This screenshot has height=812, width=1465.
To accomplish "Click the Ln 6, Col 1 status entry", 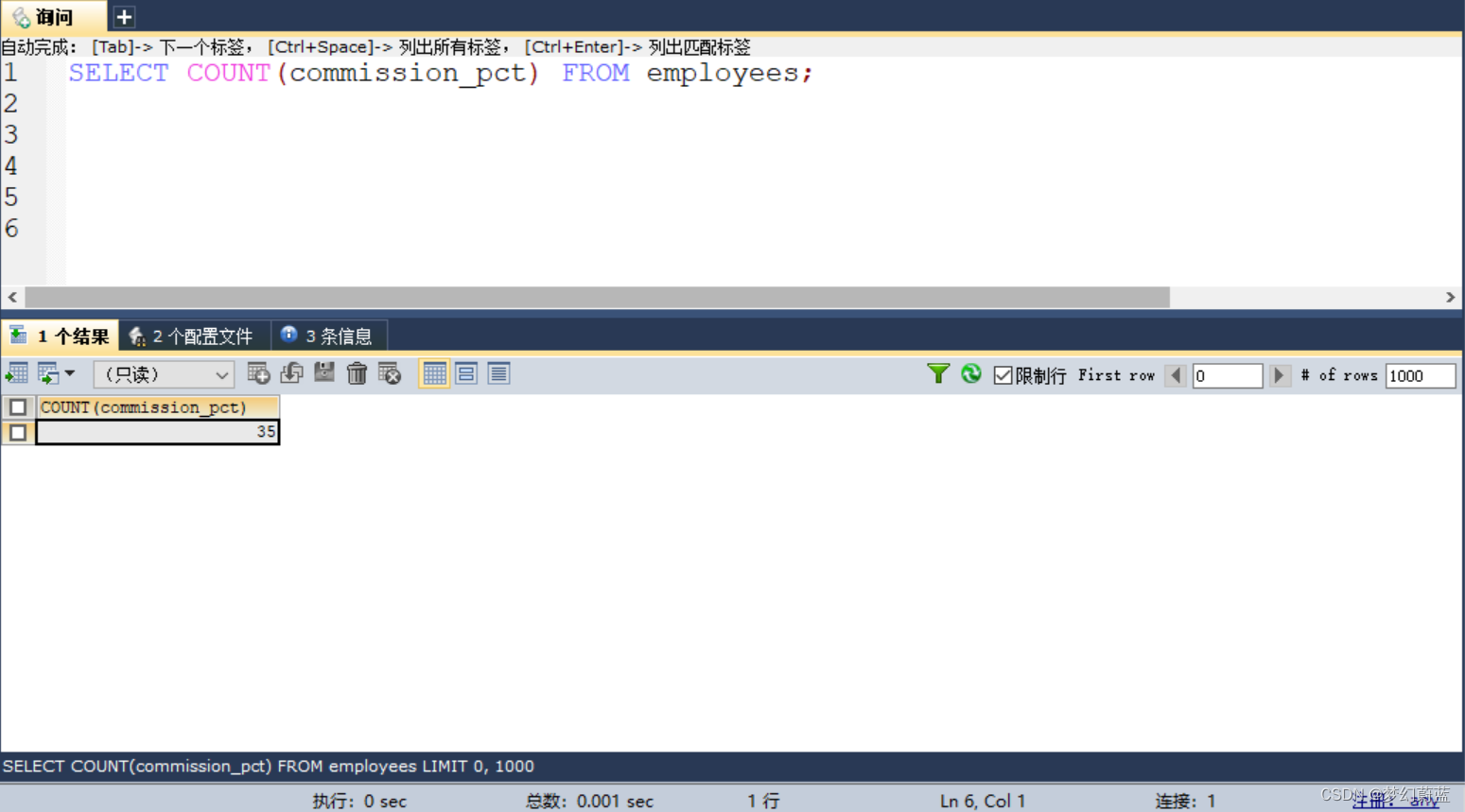I will pyautogui.click(x=983, y=801).
